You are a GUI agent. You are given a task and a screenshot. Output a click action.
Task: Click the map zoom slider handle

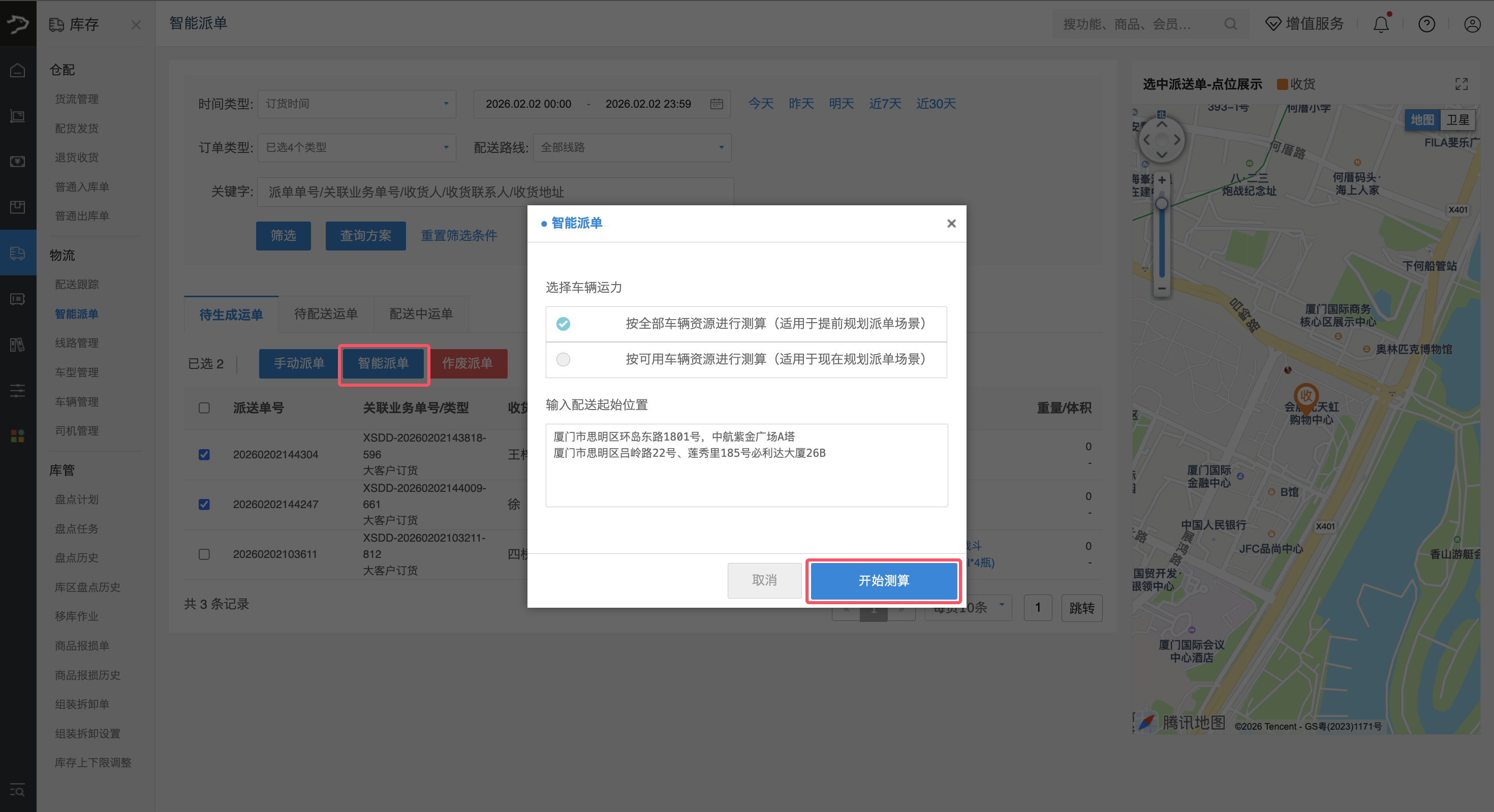pyautogui.click(x=1162, y=204)
